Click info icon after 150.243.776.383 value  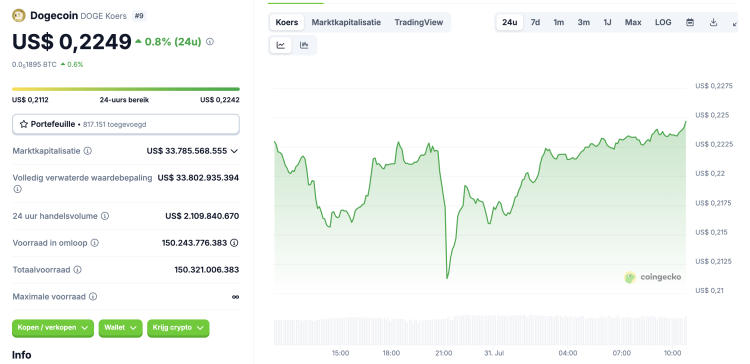tap(234, 243)
